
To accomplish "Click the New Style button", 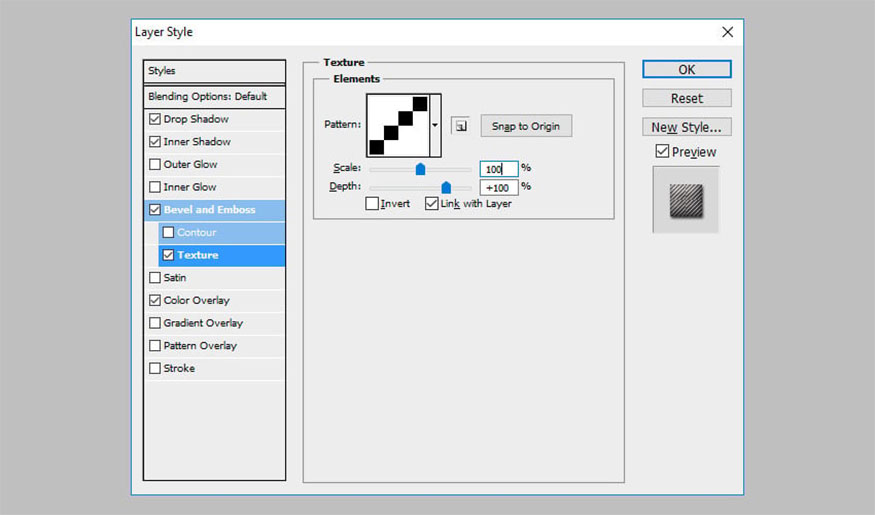I will point(686,127).
